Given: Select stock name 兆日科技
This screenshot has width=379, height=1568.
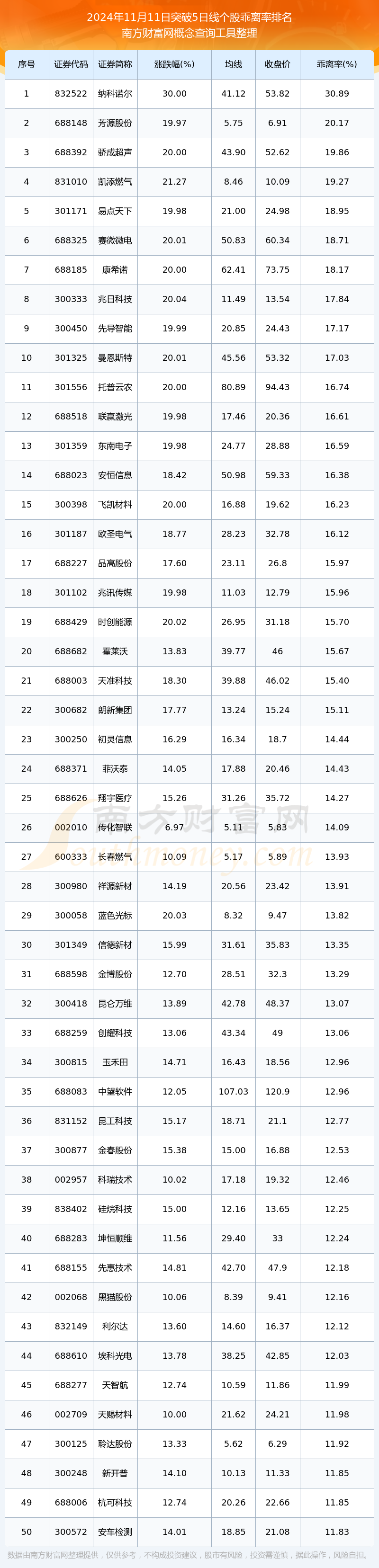Looking at the screenshot, I should (115, 299).
